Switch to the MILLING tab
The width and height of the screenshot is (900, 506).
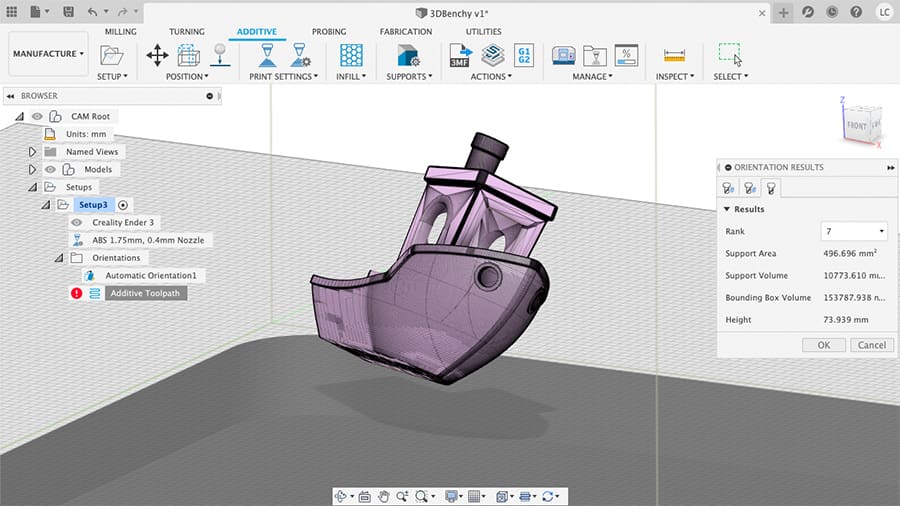click(121, 32)
